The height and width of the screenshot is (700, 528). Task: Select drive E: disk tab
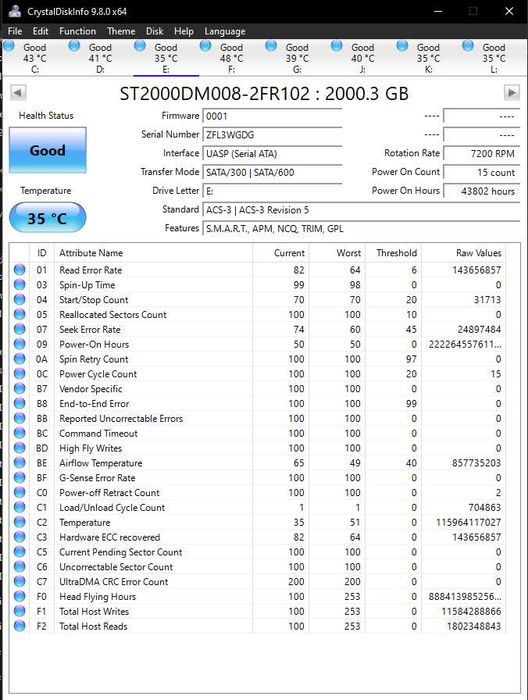point(166,58)
